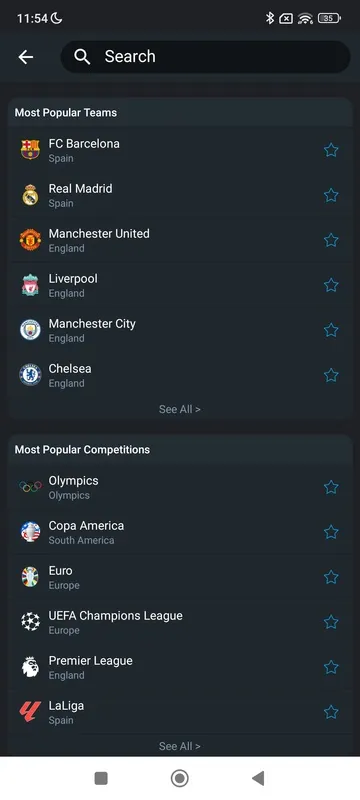The width and height of the screenshot is (360, 800).
Task: Tap the LaLiga red logo
Action: [x=30, y=712]
